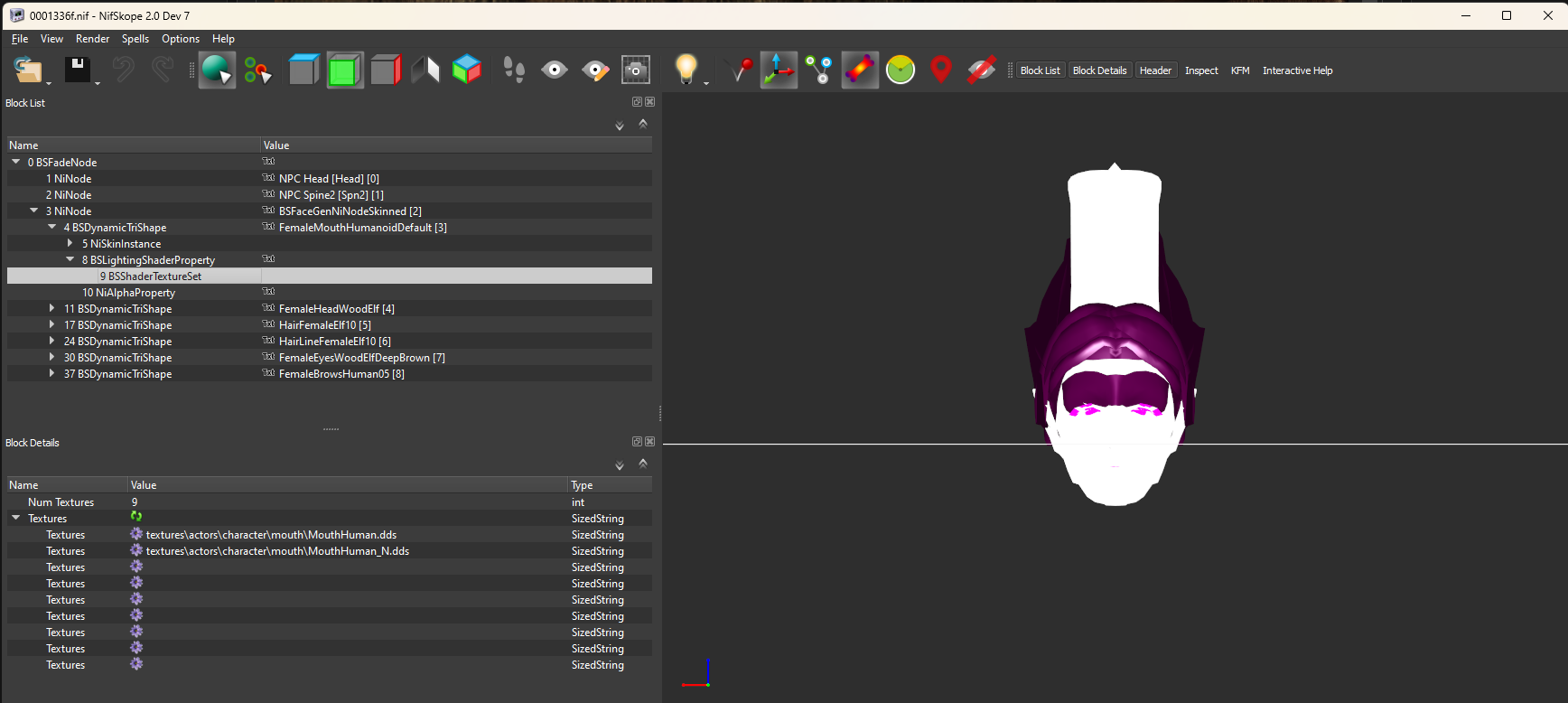Click the red-blue material color gradient icon

[860, 70]
